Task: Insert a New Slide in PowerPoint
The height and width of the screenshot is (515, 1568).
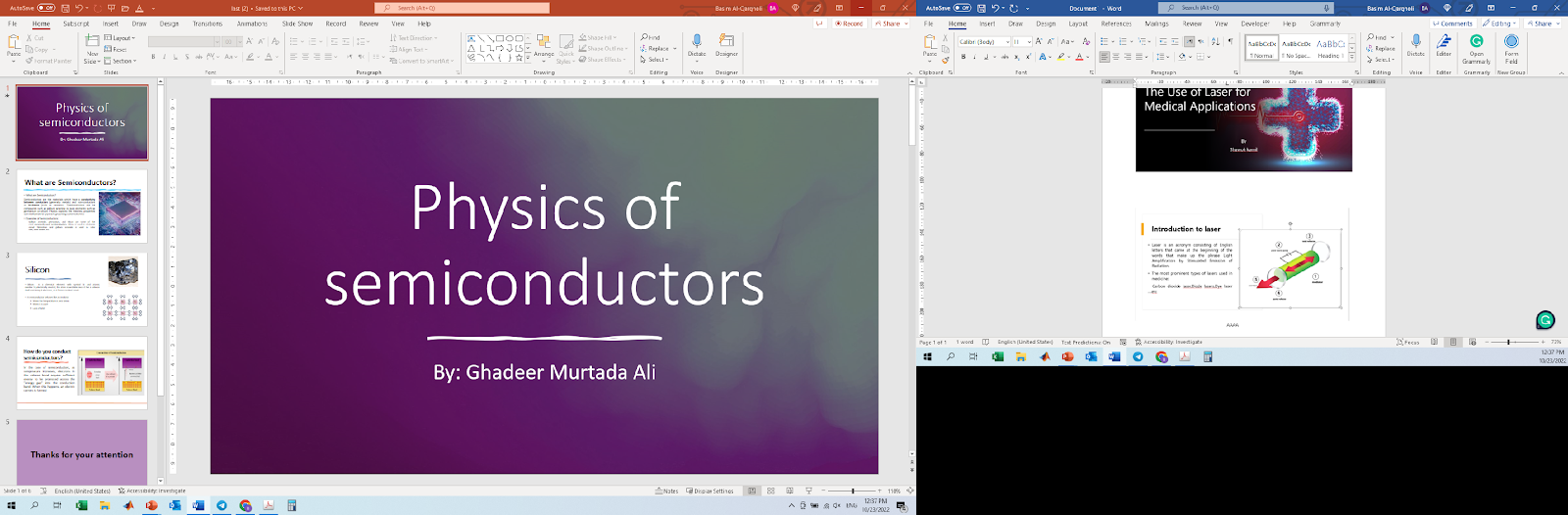Action: (x=92, y=47)
